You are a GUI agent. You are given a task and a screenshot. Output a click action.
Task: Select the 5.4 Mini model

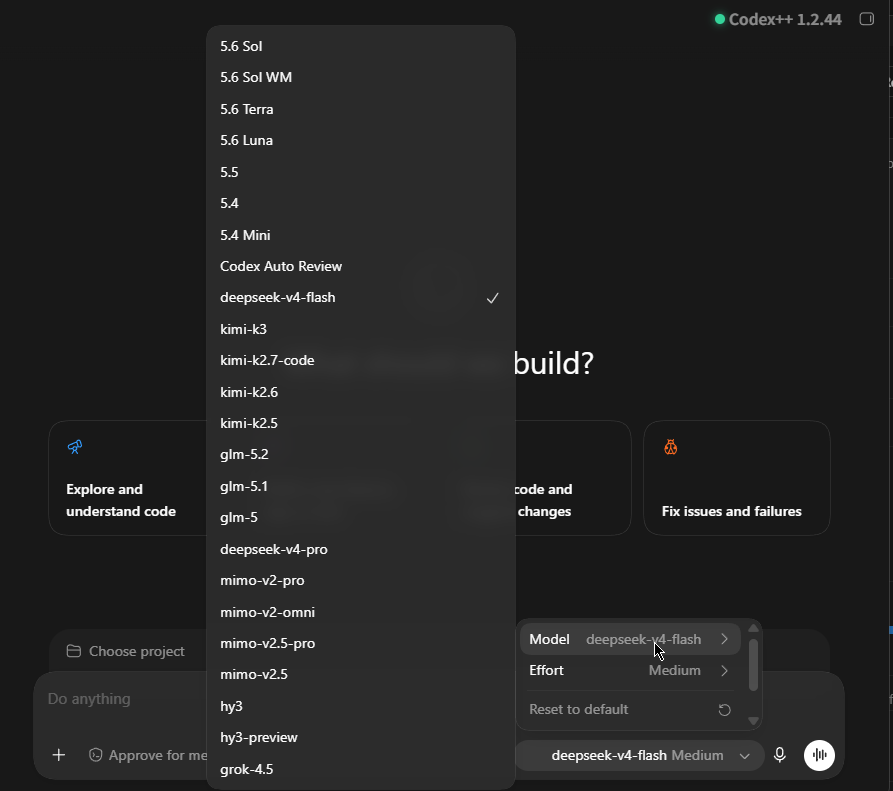pyautogui.click(x=361, y=235)
